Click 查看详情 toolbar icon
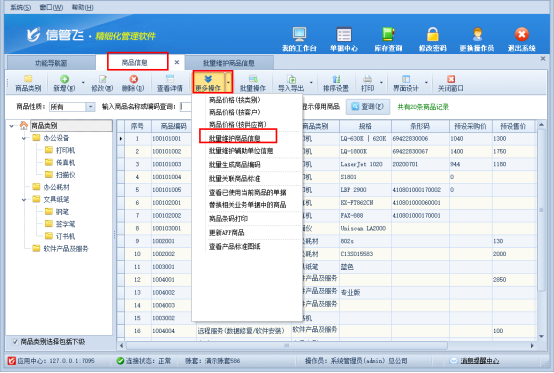This screenshot has width=554, height=373. tap(170, 83)
